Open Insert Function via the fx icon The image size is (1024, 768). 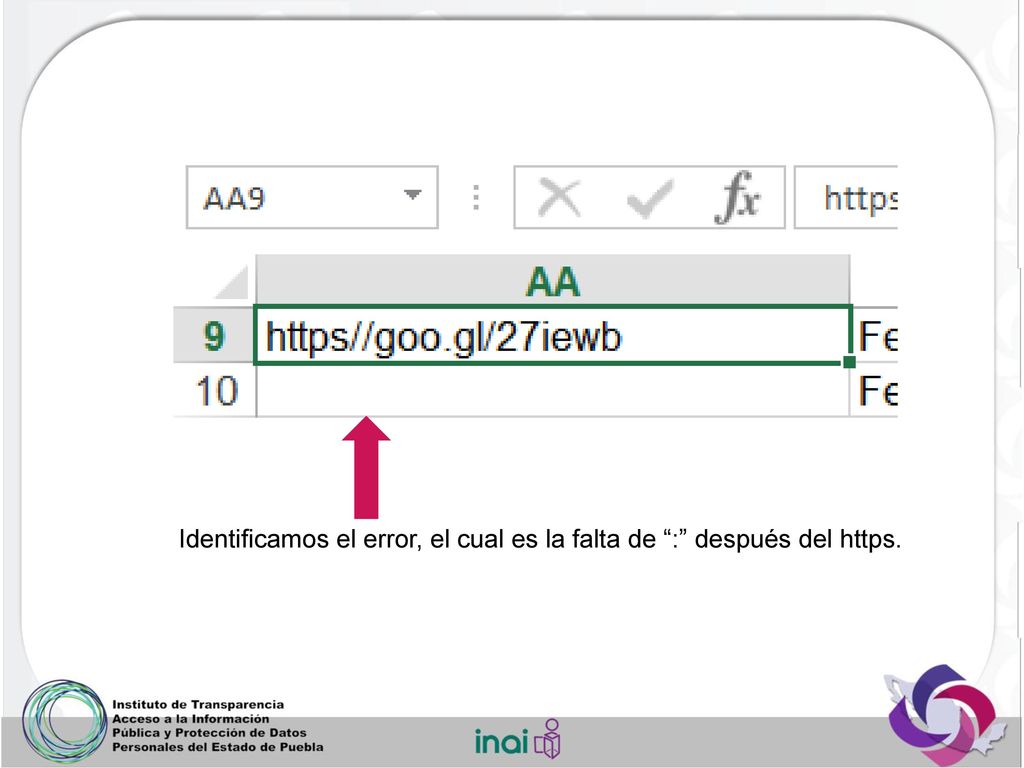click(x=737, y=197)
